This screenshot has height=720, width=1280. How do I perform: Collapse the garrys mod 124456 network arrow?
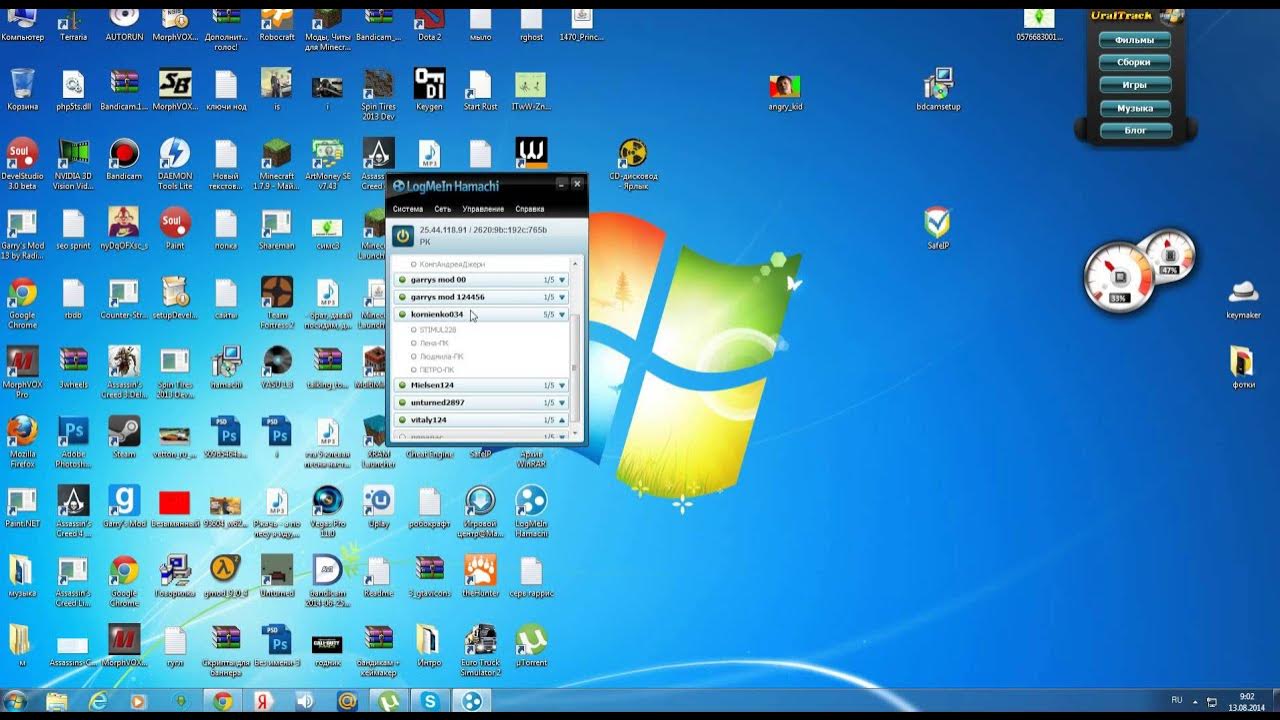click(562, 297)
